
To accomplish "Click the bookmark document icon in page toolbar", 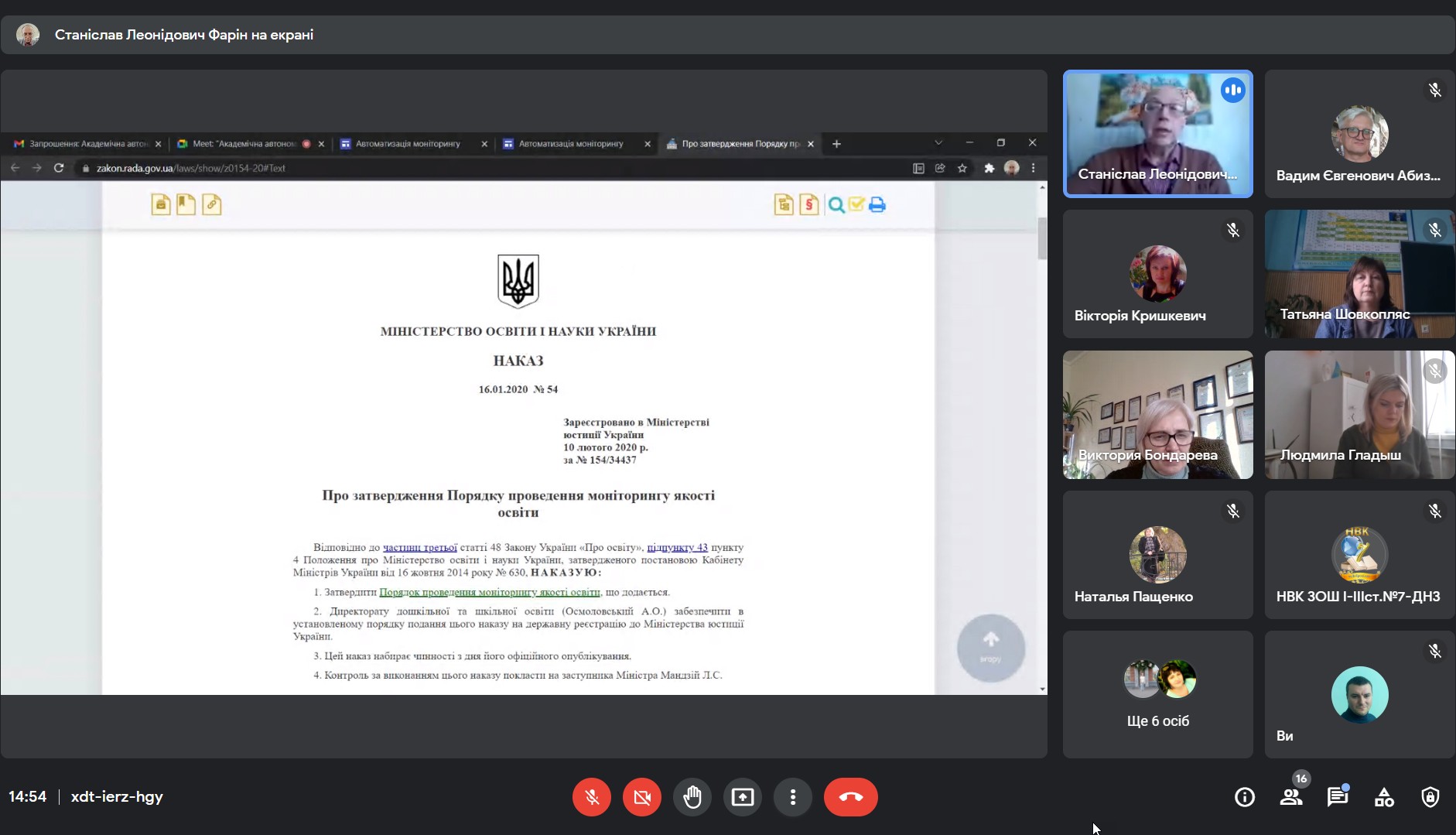I will pos(186,204).
